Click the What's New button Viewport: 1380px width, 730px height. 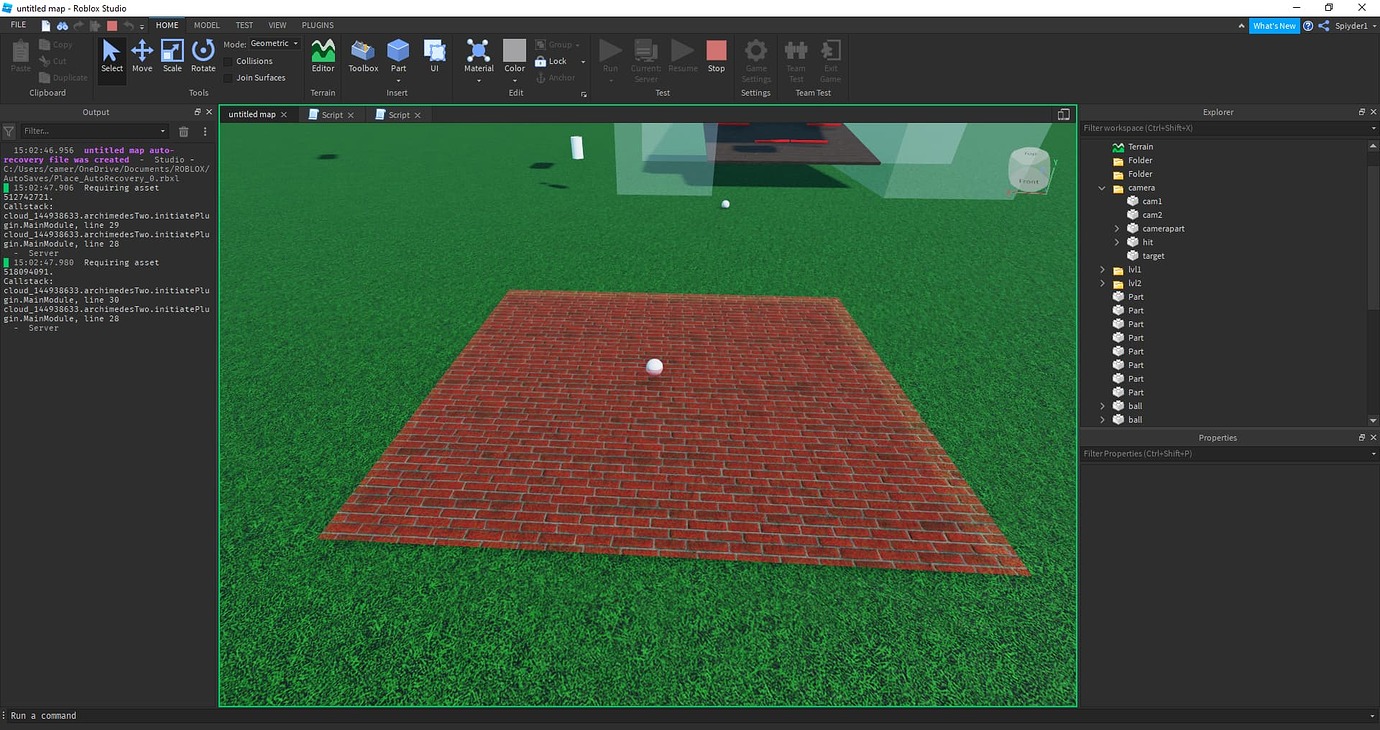click(1273, 25)
